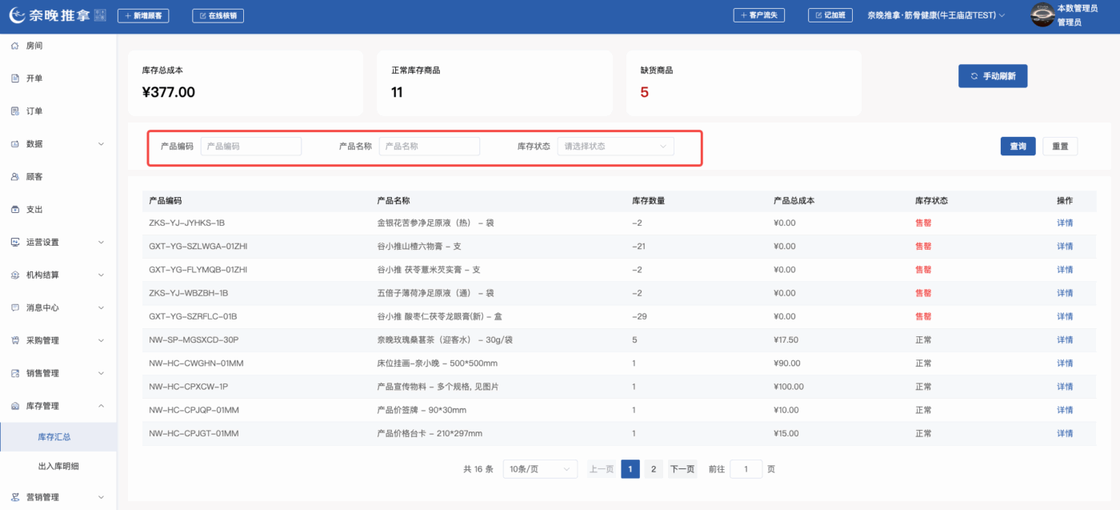The image size is (1120, 510).
Task: Click the 库存数量 column header
Action: click(649, 201)
